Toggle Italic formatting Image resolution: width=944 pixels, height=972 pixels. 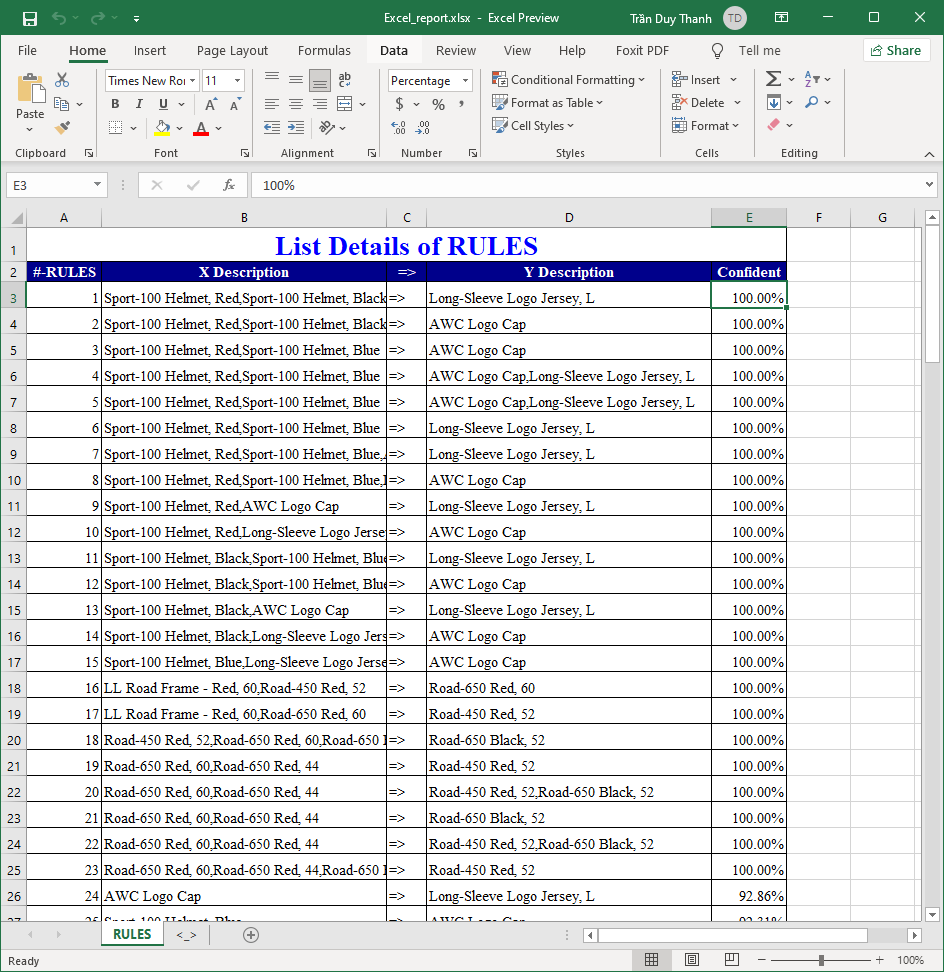(x=139, y=104)
